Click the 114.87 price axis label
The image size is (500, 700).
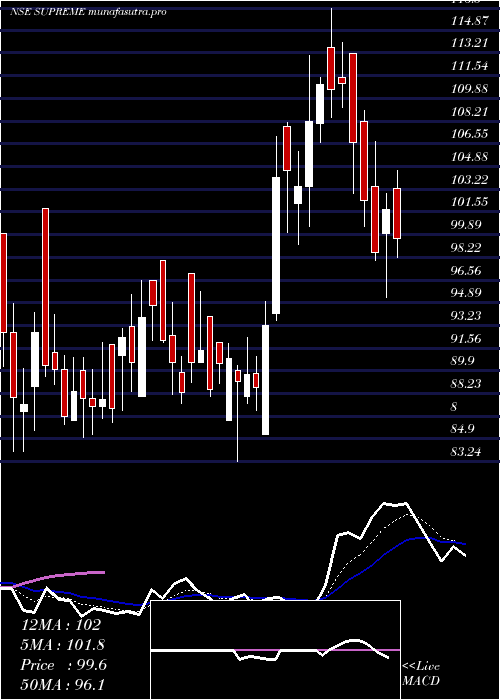(470, 21)
